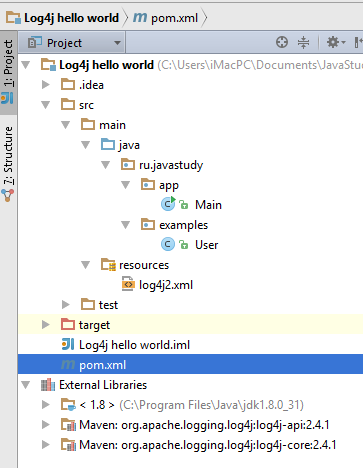Click the java source folder icon
Image resolution: width=363 pixels, height=468 pixels.
(108, 144)
